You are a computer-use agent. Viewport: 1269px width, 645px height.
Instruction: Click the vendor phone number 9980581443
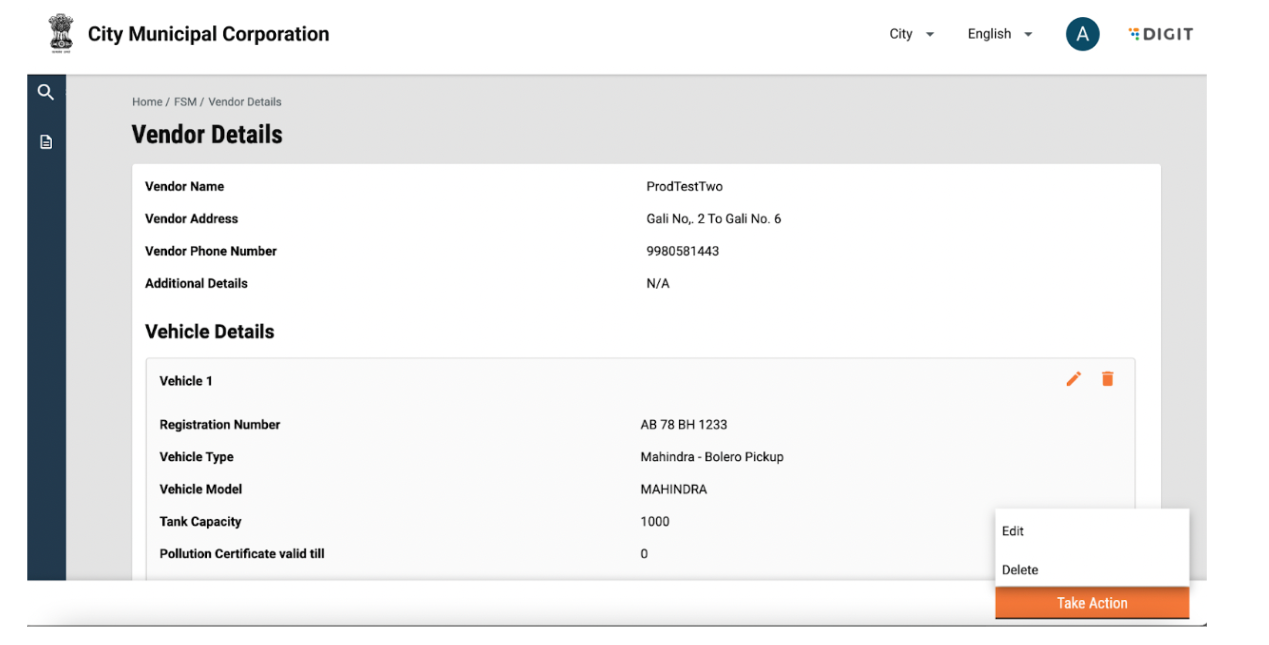pyautogui.click(x=682, y=251)
